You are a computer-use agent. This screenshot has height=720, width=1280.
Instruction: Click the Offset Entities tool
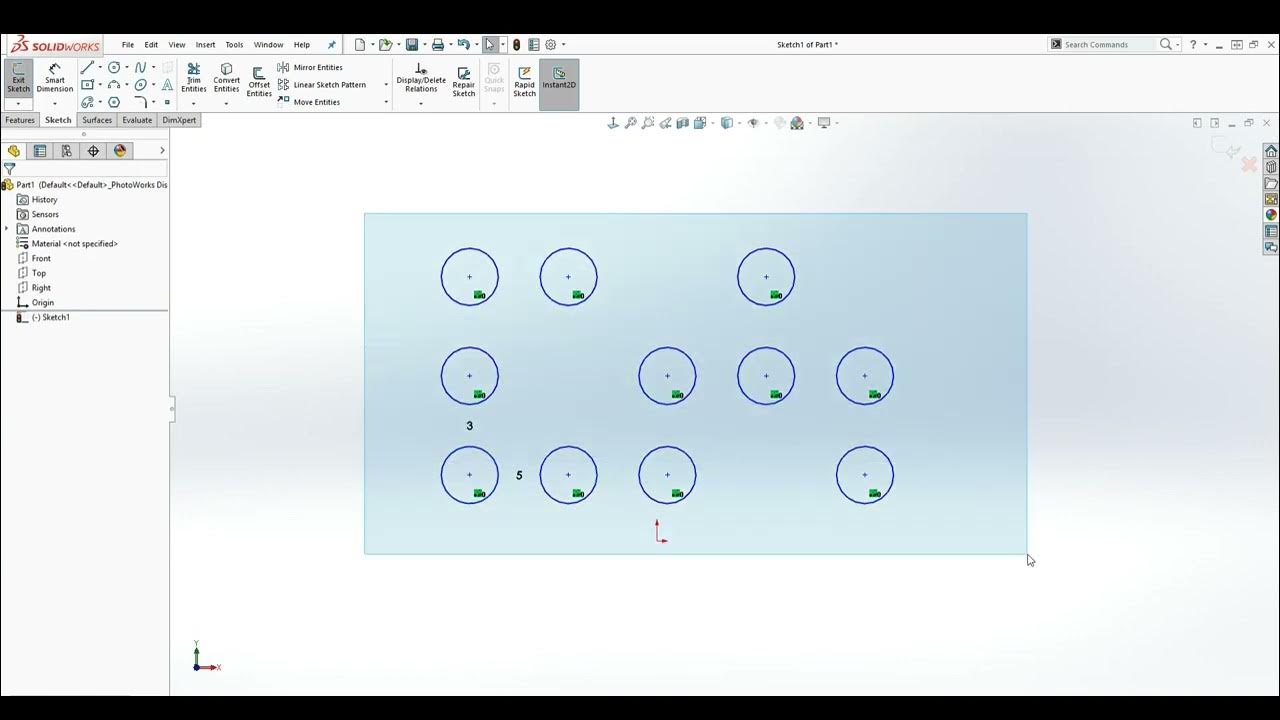pyautogui.click(x=259, y=82)
